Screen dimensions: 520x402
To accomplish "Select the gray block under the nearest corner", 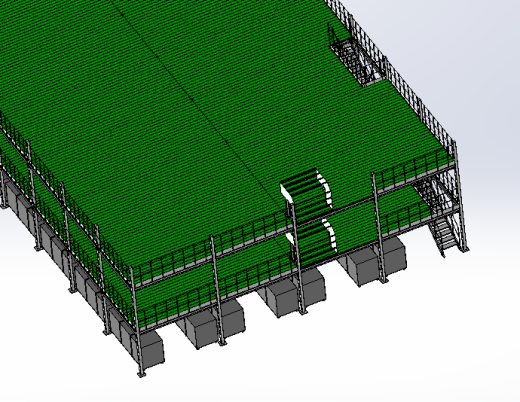I will (152, 350).
